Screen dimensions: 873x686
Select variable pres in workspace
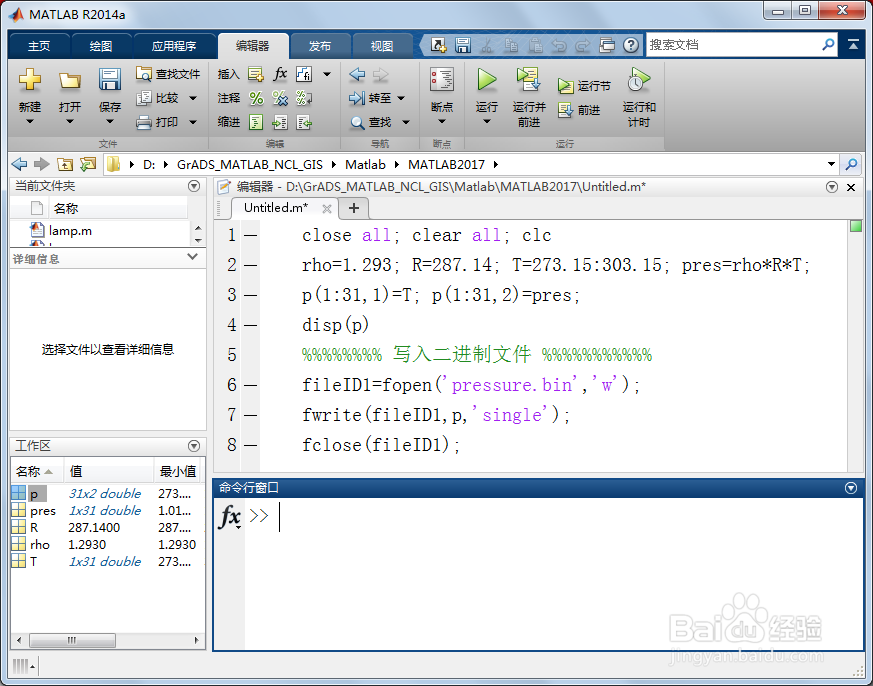coord(43,511)
